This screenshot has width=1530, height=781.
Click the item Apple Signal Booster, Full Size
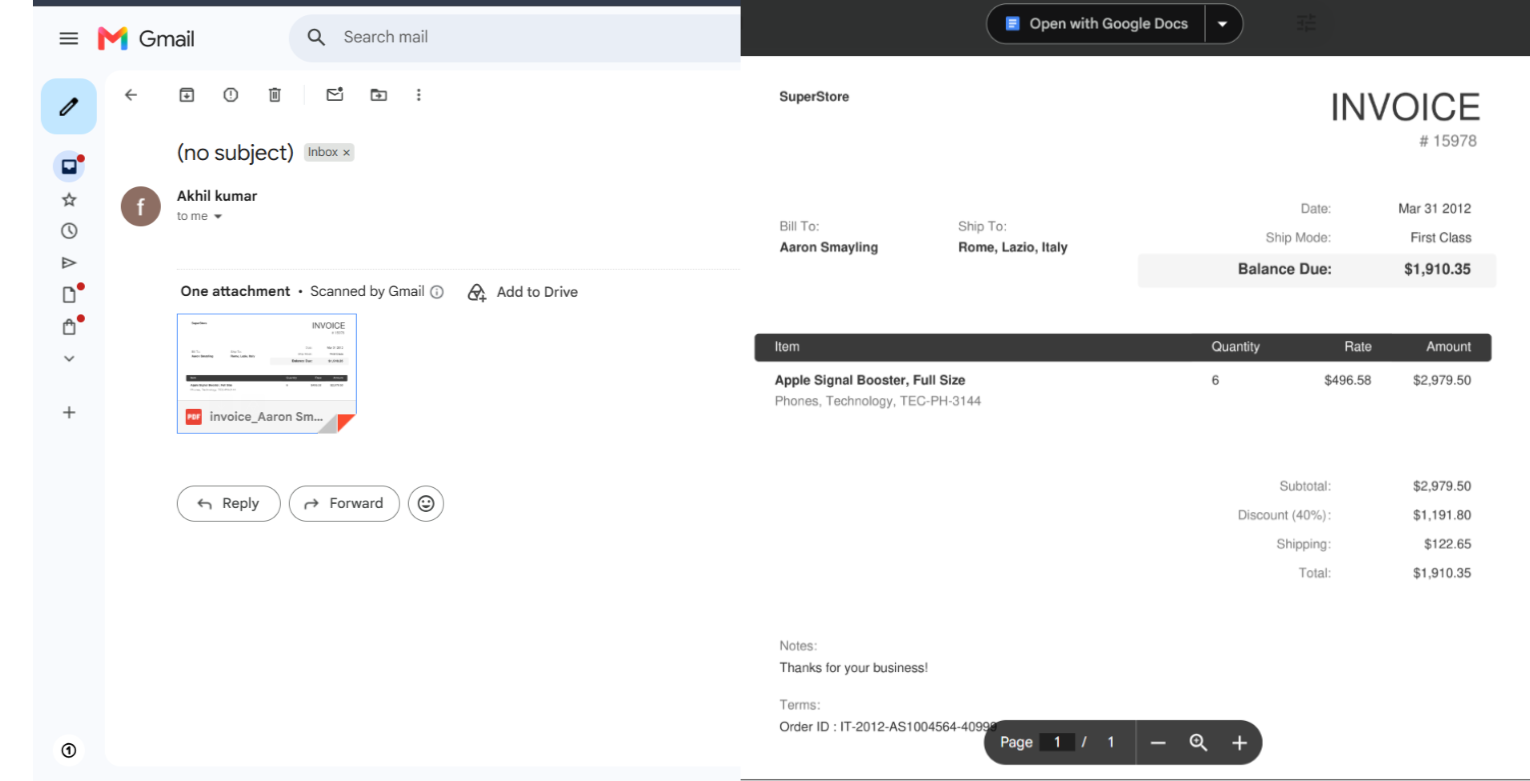(x=870, y=380)
